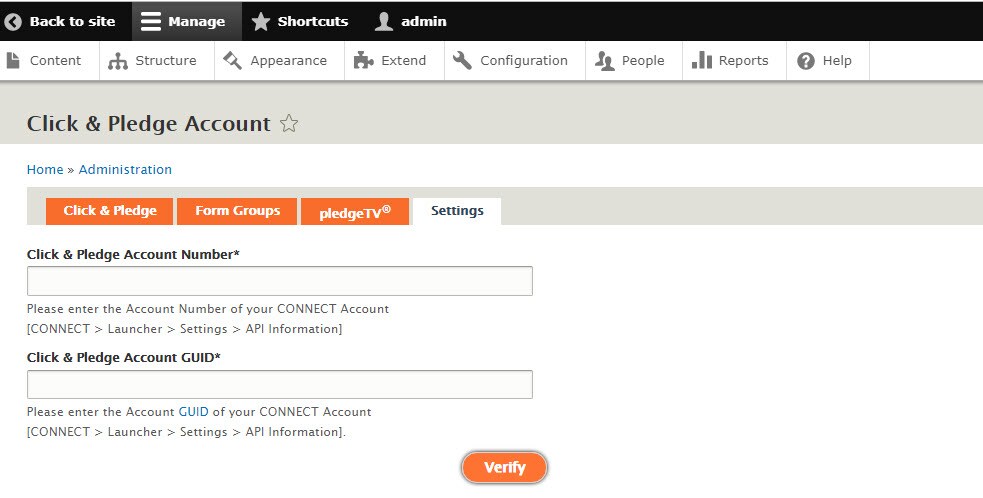983x498 pixels.
Task: Go to Administration breadcrumb link
Action: tap(125, 169)
